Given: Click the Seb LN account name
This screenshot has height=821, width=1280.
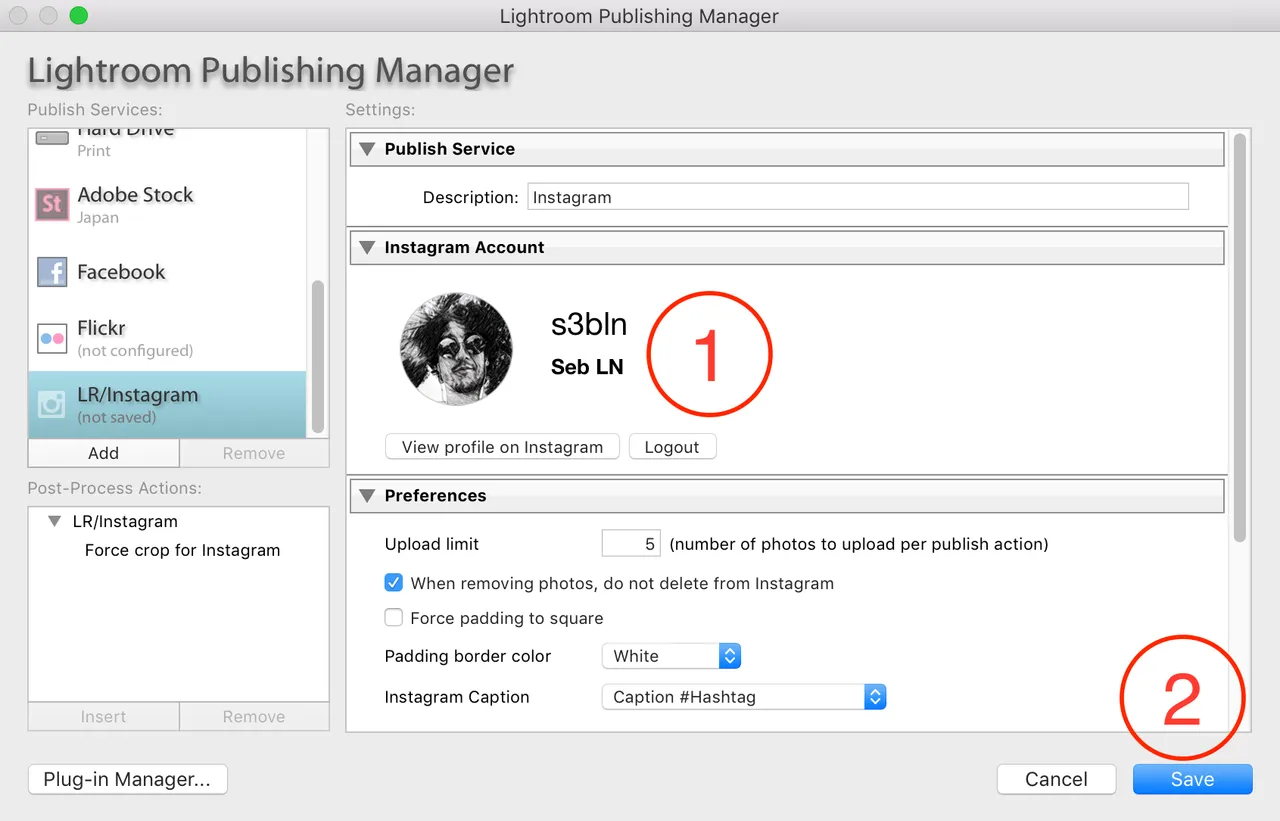Looking at the screenshot, I should 587,367.
